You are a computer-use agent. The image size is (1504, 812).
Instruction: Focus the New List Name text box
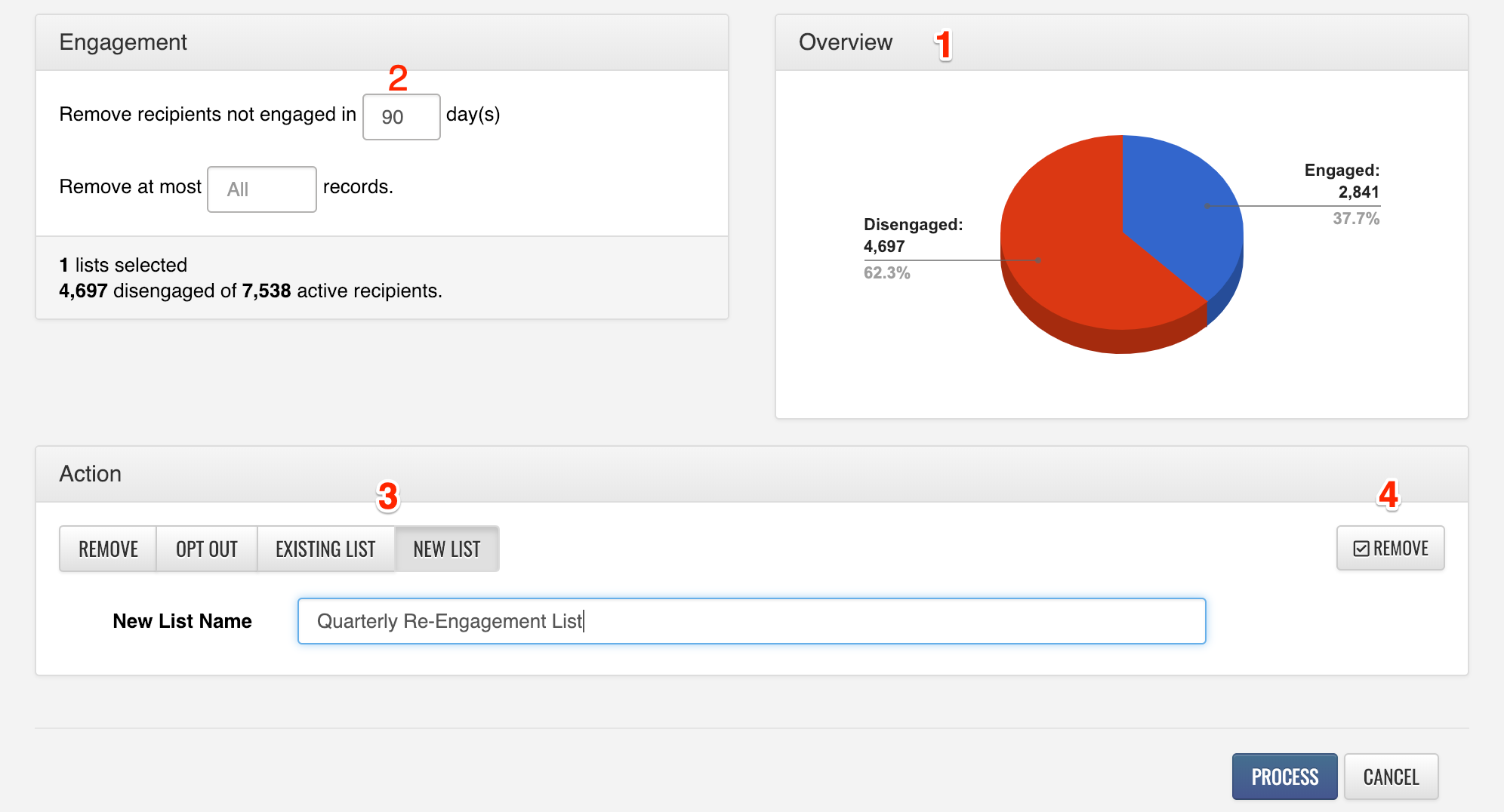tap(751, 621)
